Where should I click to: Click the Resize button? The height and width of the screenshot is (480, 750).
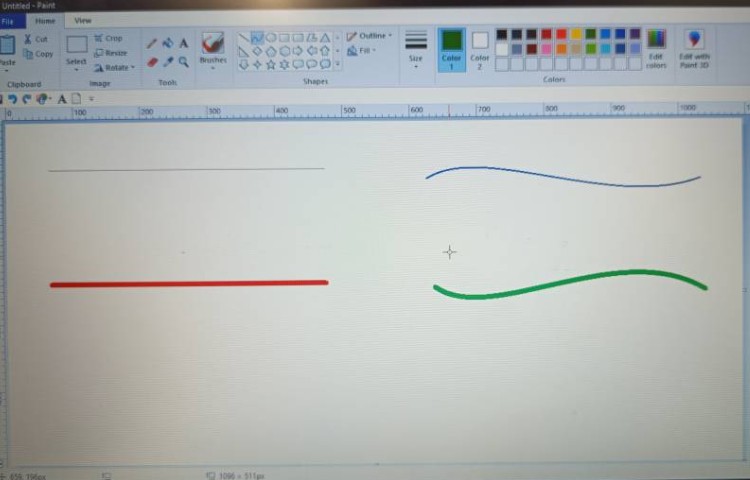pos(110,53)
